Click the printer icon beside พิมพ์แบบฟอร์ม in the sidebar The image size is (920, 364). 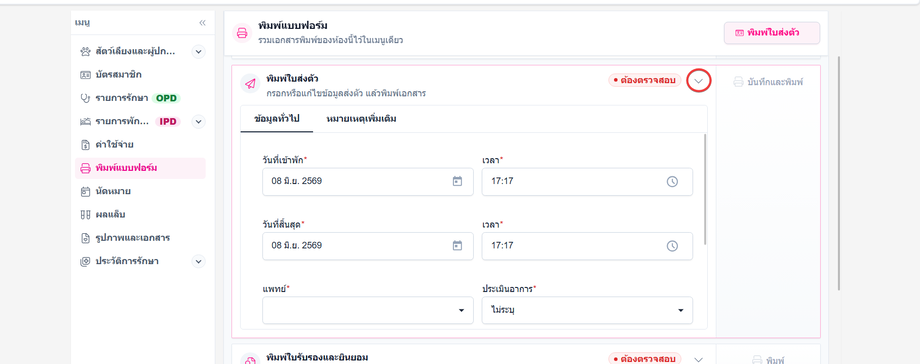(x=85, y=168)
